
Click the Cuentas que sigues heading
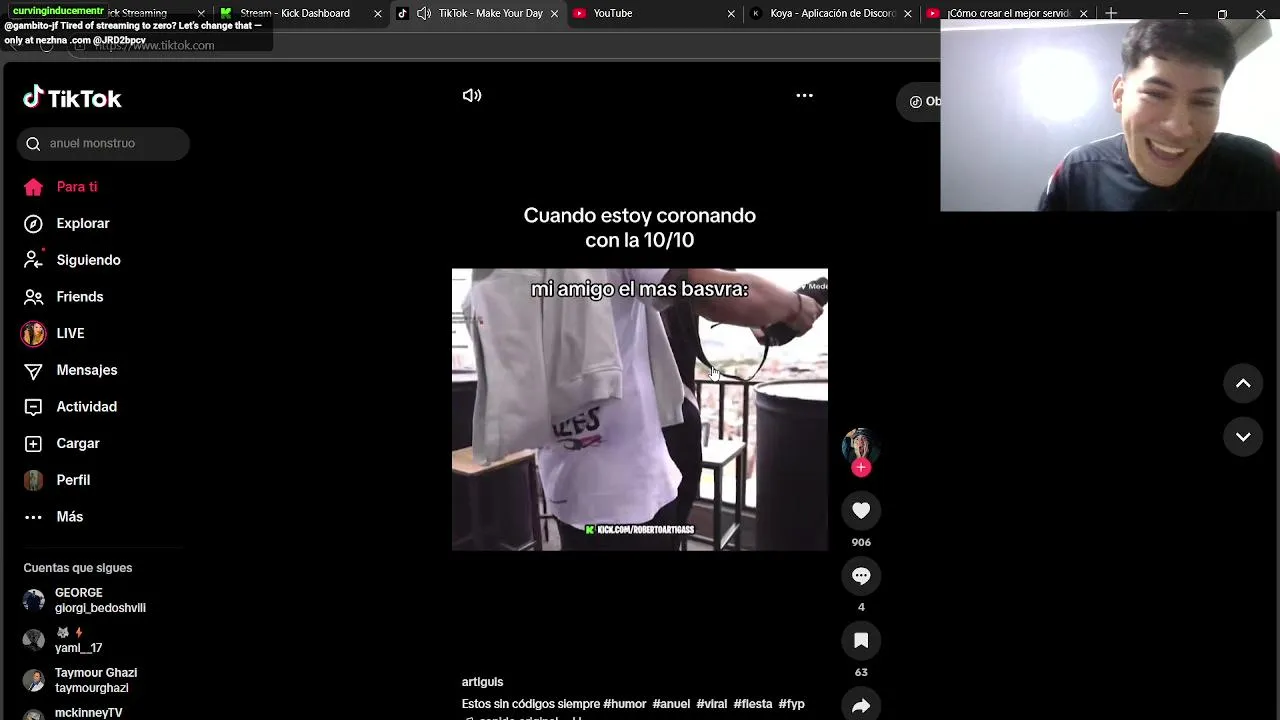(x=78, y=568)
